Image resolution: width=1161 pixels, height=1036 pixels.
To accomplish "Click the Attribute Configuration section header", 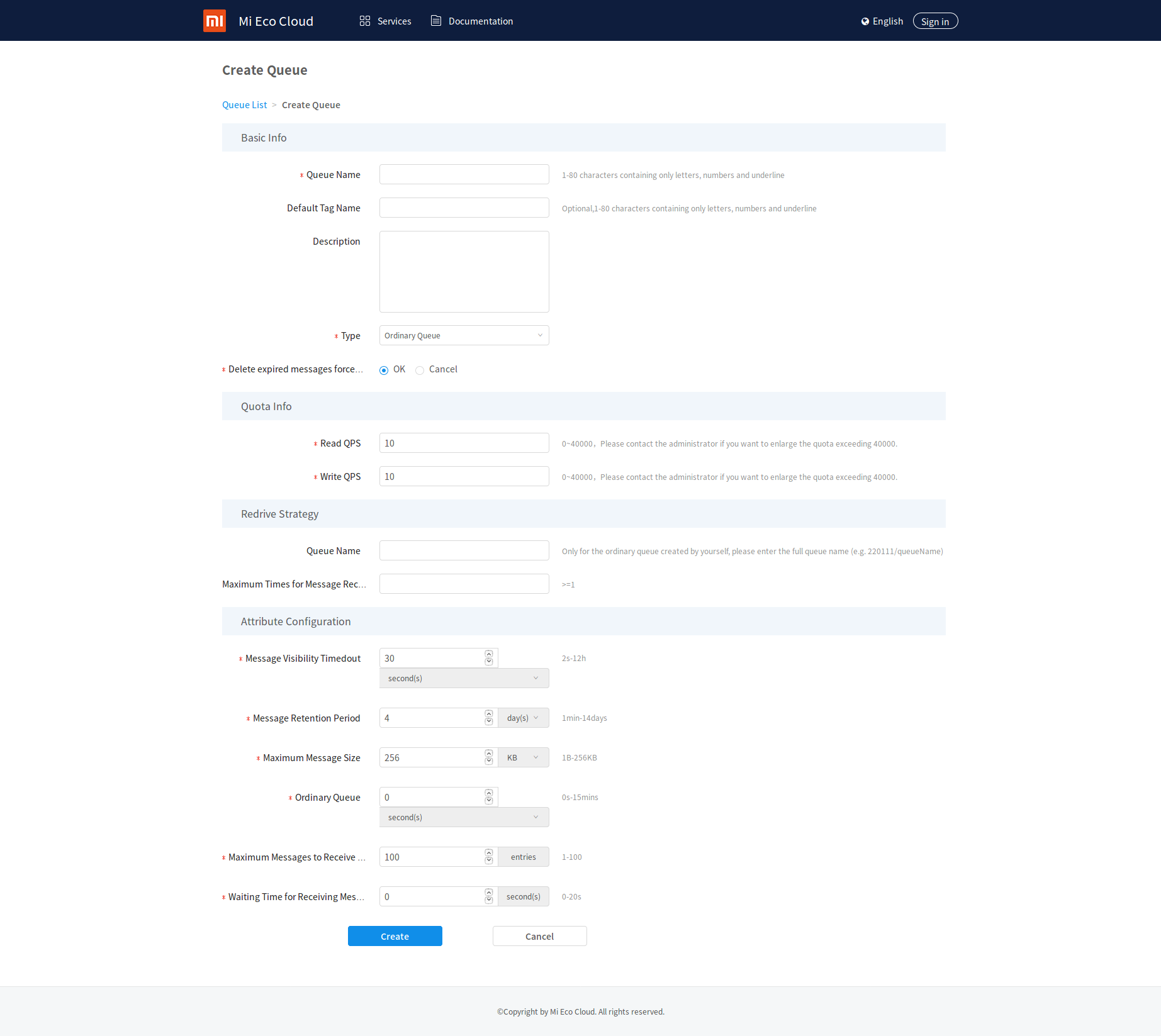I will pos(584,621).
